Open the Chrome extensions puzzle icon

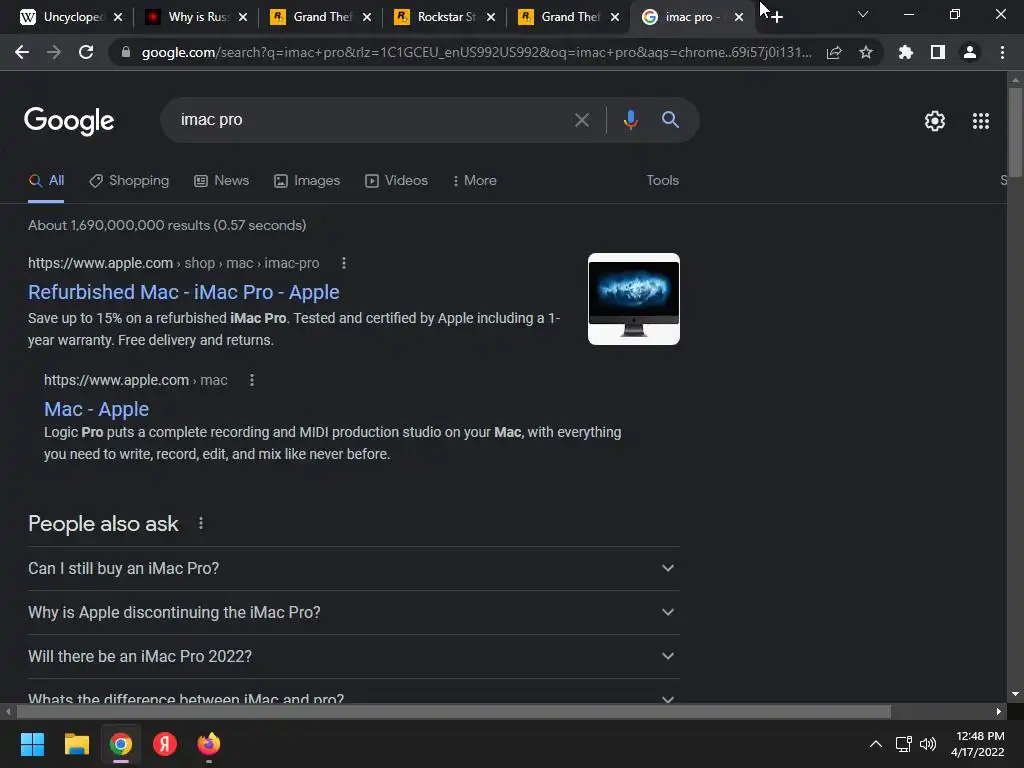906,52
